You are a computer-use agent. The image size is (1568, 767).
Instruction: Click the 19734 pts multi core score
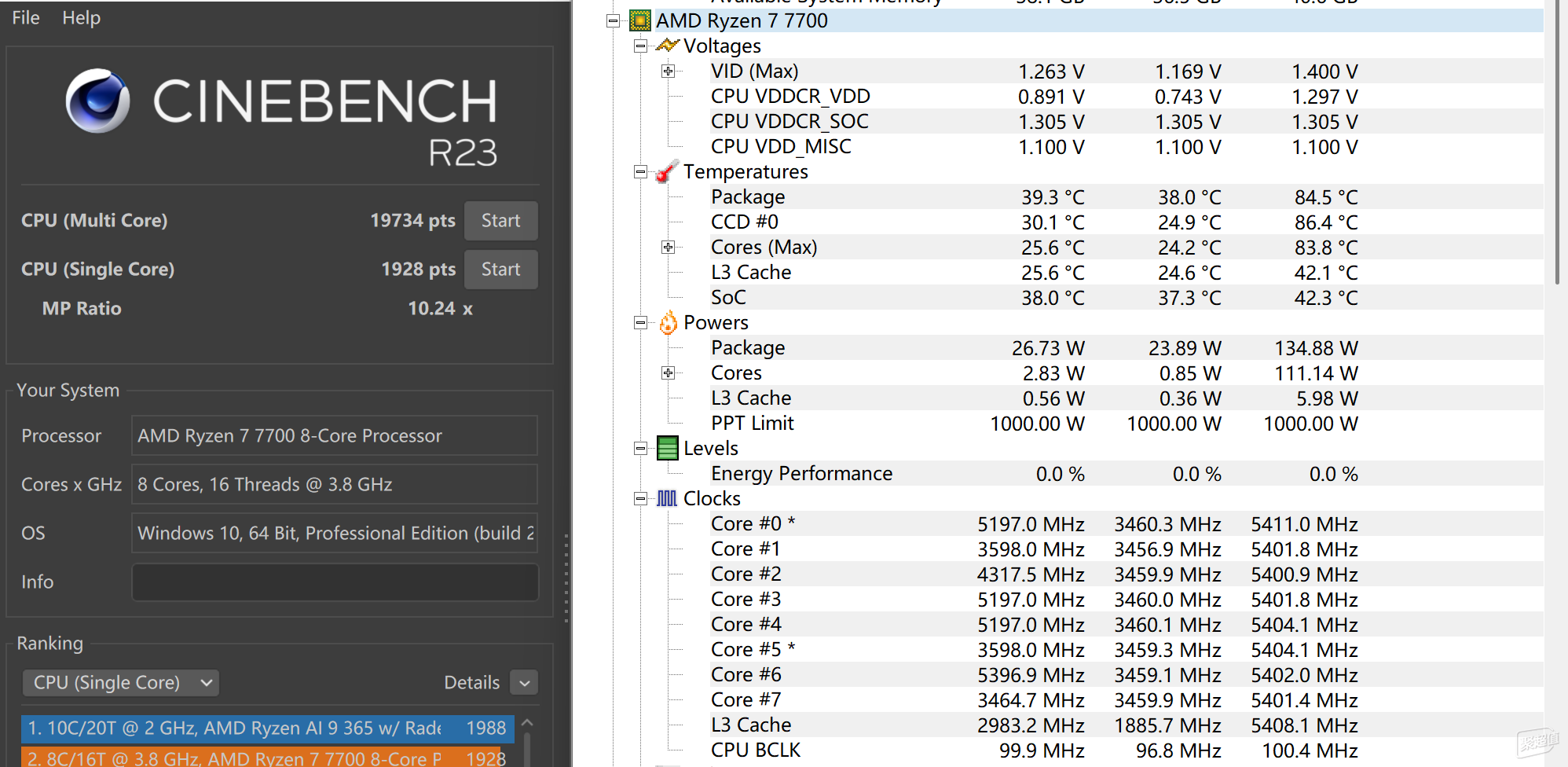pos(412,221)
